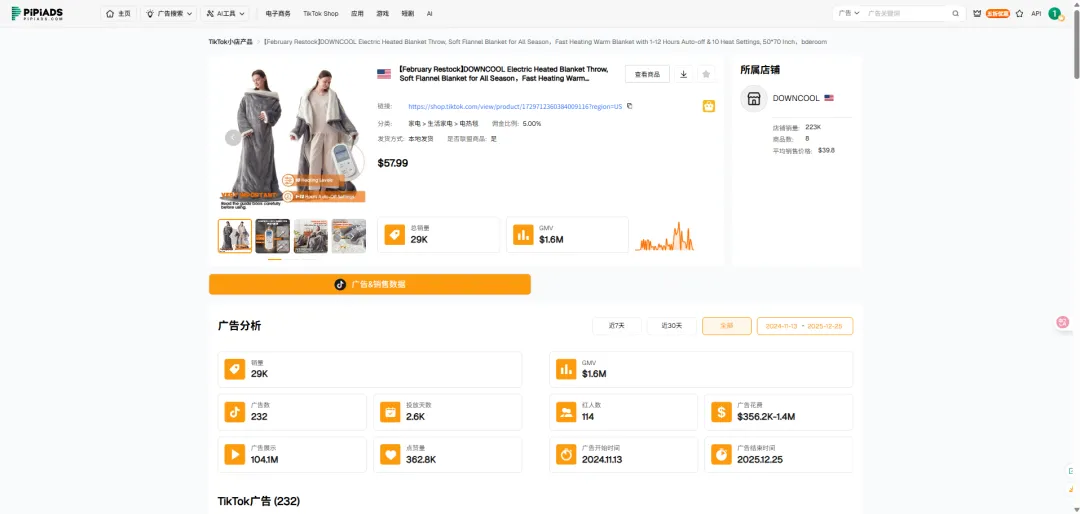Click the 查看商品 button

[x=647, y=74]
